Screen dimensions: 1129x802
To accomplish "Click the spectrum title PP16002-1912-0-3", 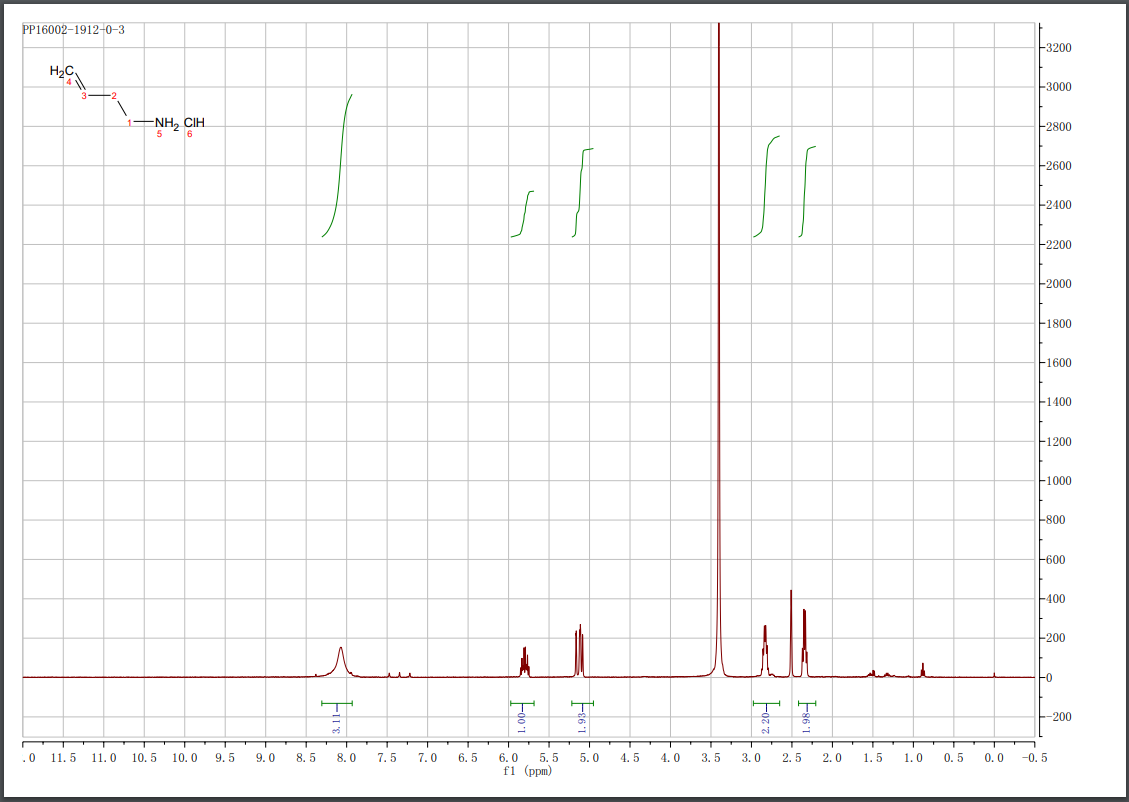I will (73, 30).
